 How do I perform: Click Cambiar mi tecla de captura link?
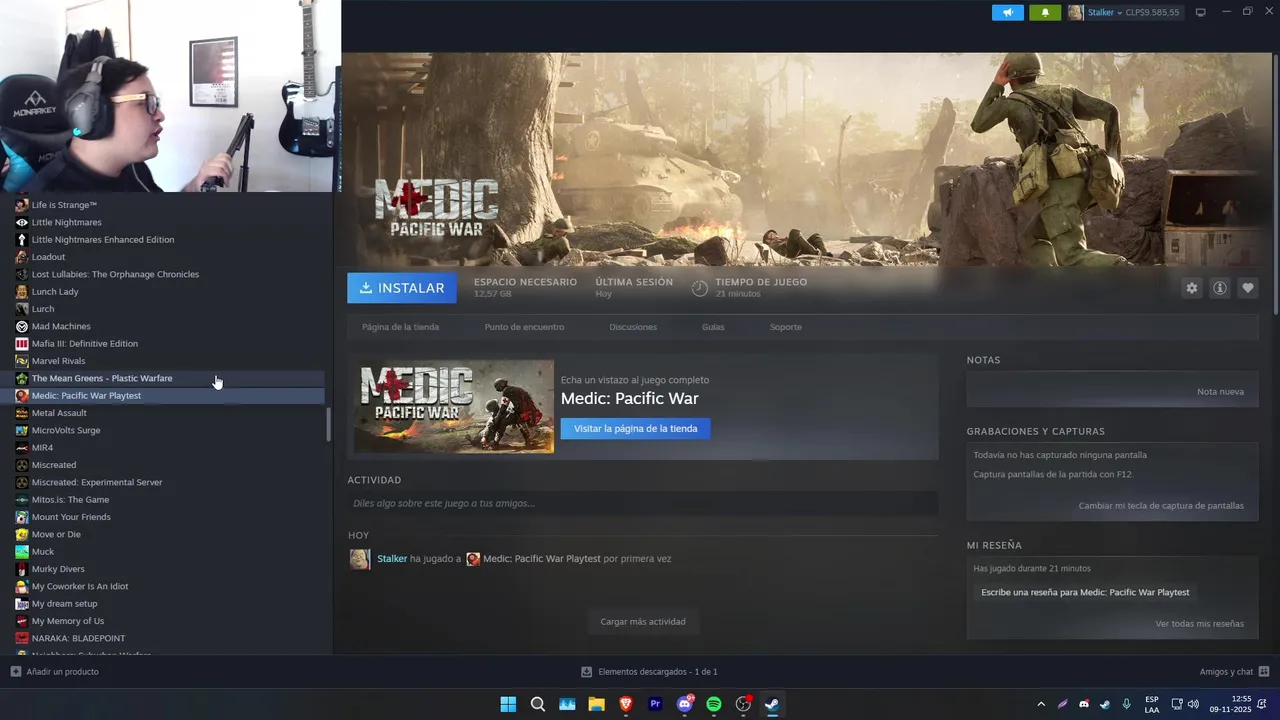tap(1161, 506)
